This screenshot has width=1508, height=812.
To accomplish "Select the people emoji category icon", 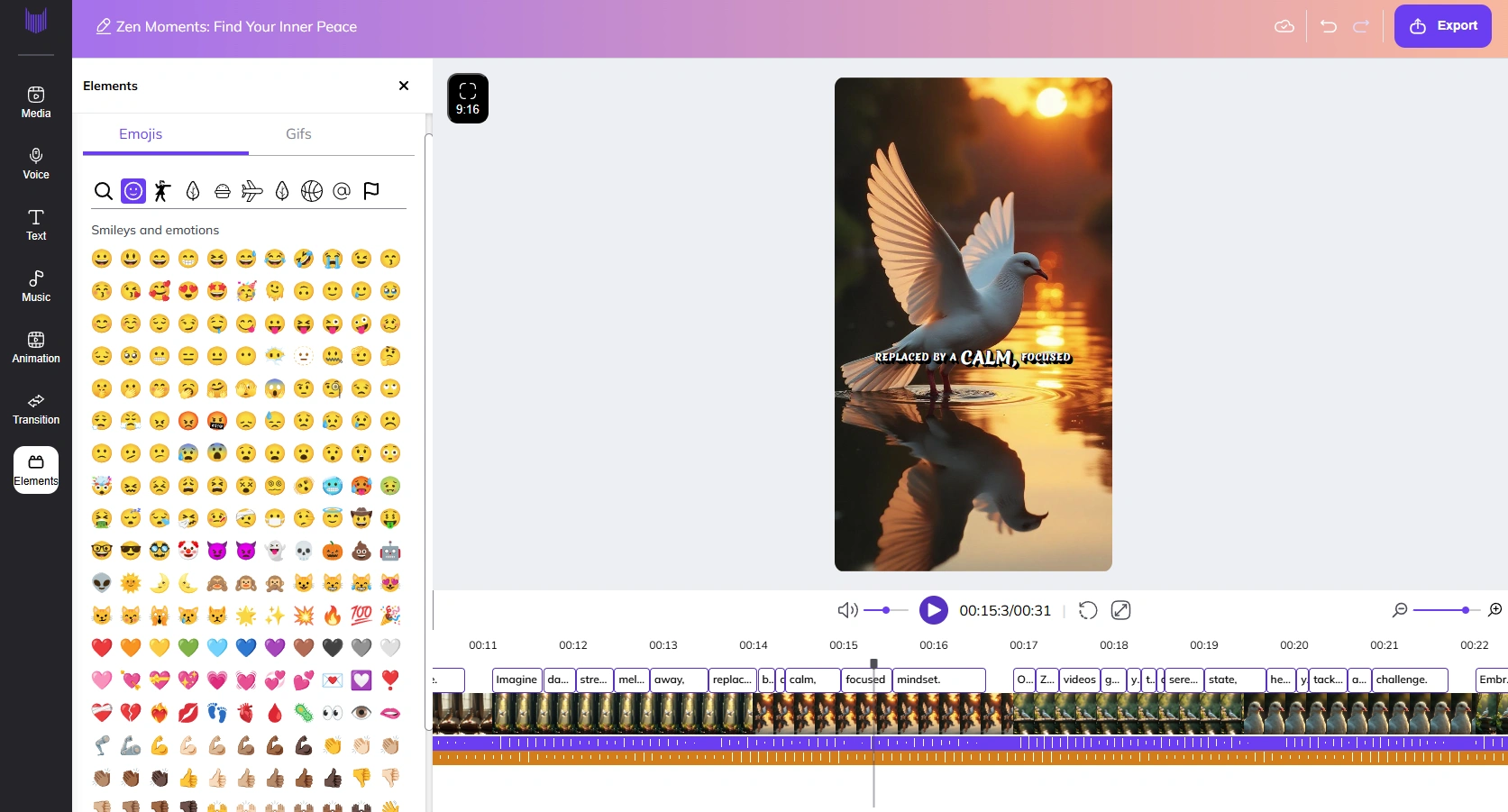I will 162,191.
